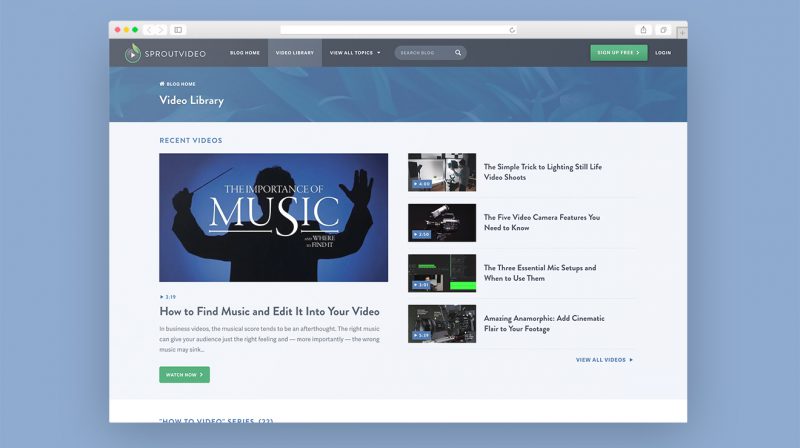The image size is (800, 448).
Task: Click the Sign Up Free button
Action: (x=619, y=53)
